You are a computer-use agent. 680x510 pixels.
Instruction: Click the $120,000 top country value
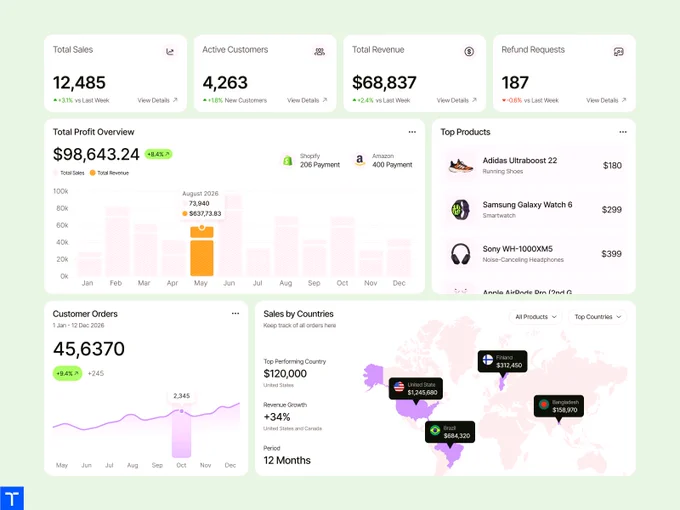[x=285, y=373]
